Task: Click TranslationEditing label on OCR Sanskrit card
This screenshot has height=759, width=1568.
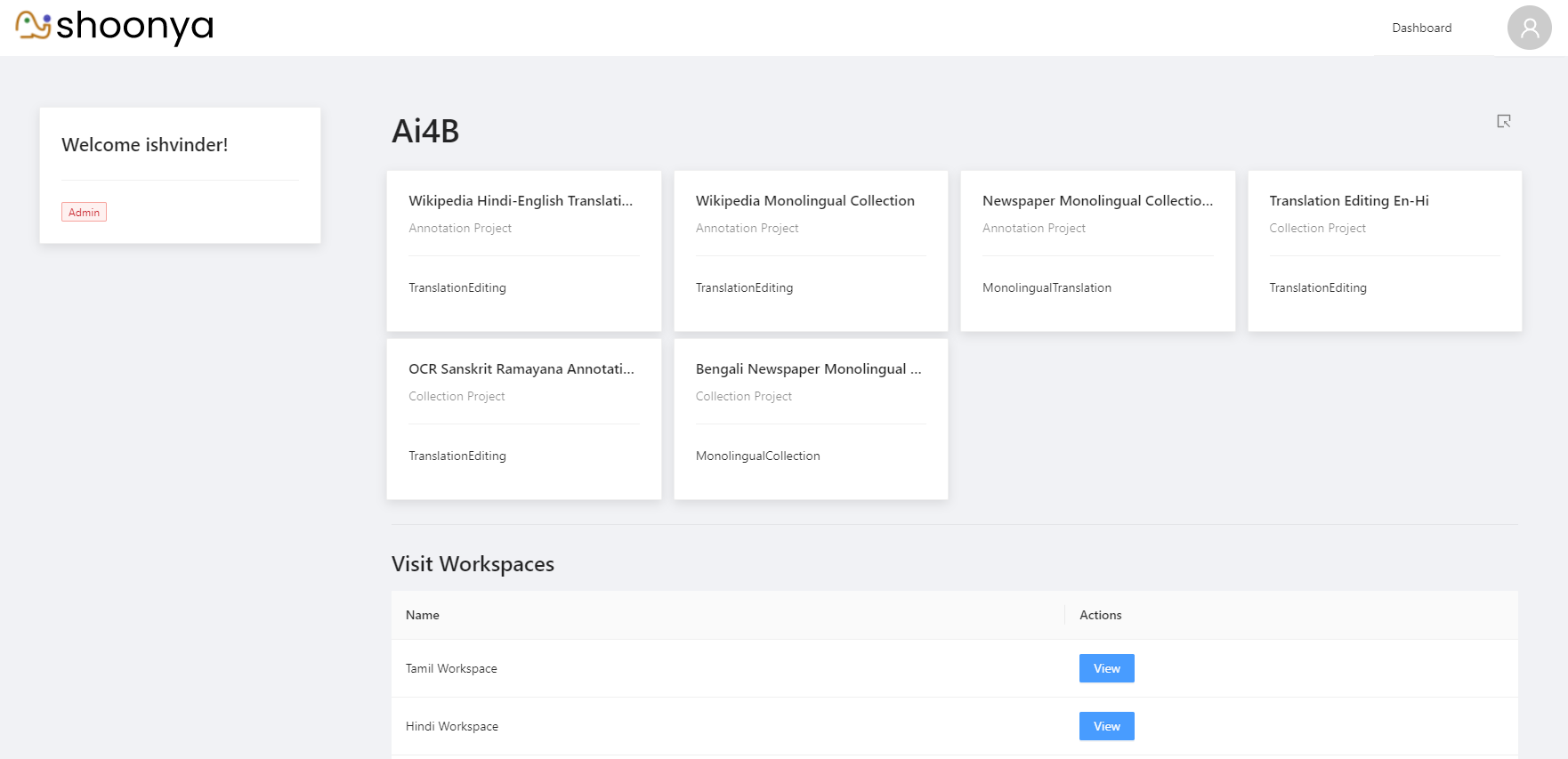Action: pos(457,456)
